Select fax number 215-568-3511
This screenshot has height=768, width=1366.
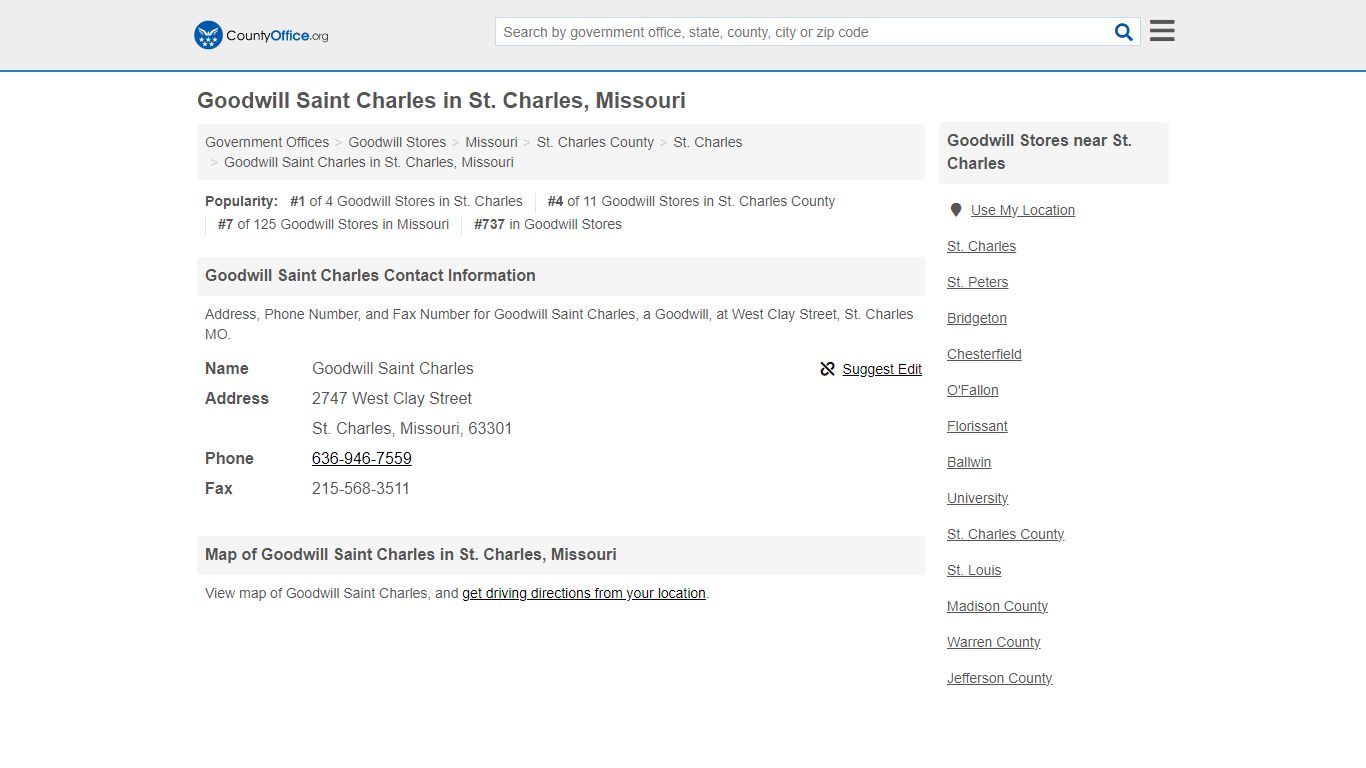(361, 488)
